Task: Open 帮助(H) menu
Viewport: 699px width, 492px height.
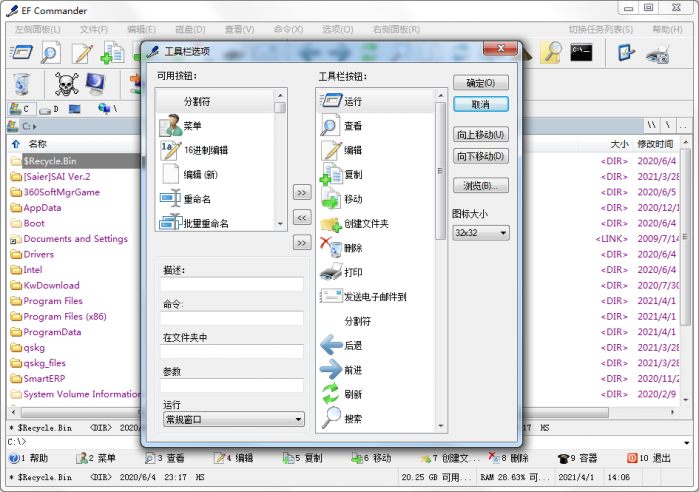Action: (x=667, y=29)
